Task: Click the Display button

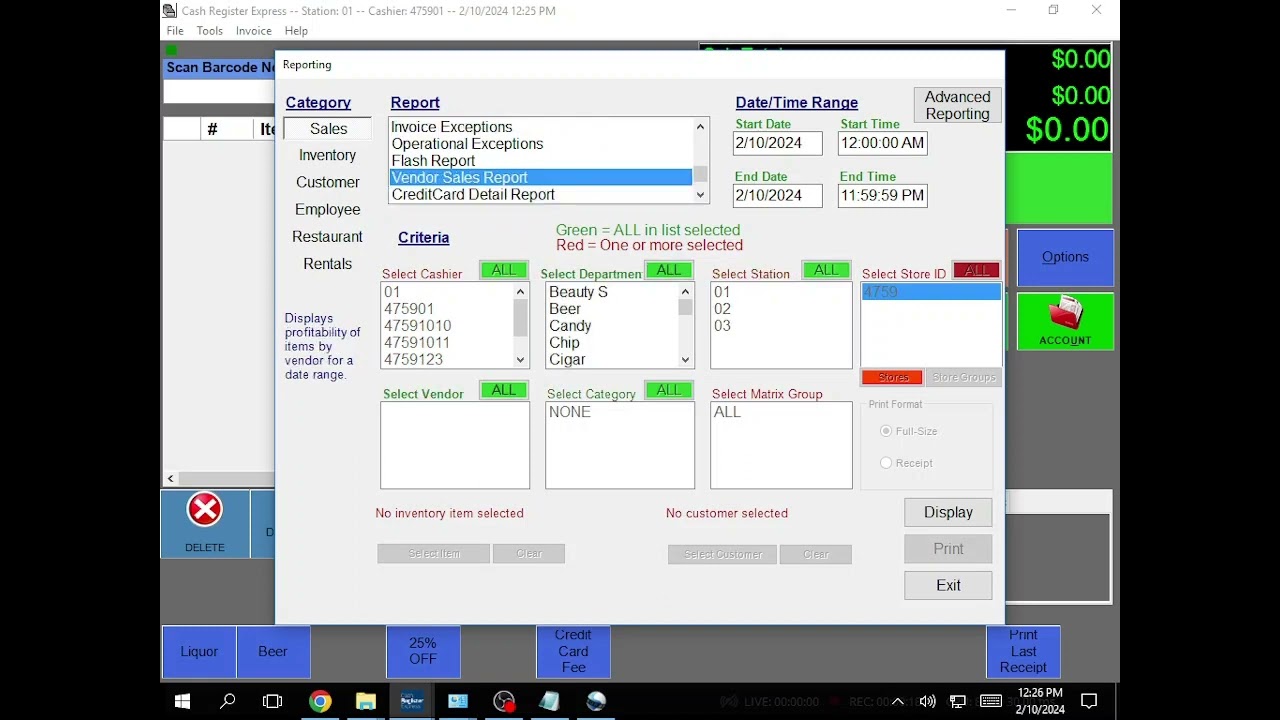Action: click(x=948, y=512)
